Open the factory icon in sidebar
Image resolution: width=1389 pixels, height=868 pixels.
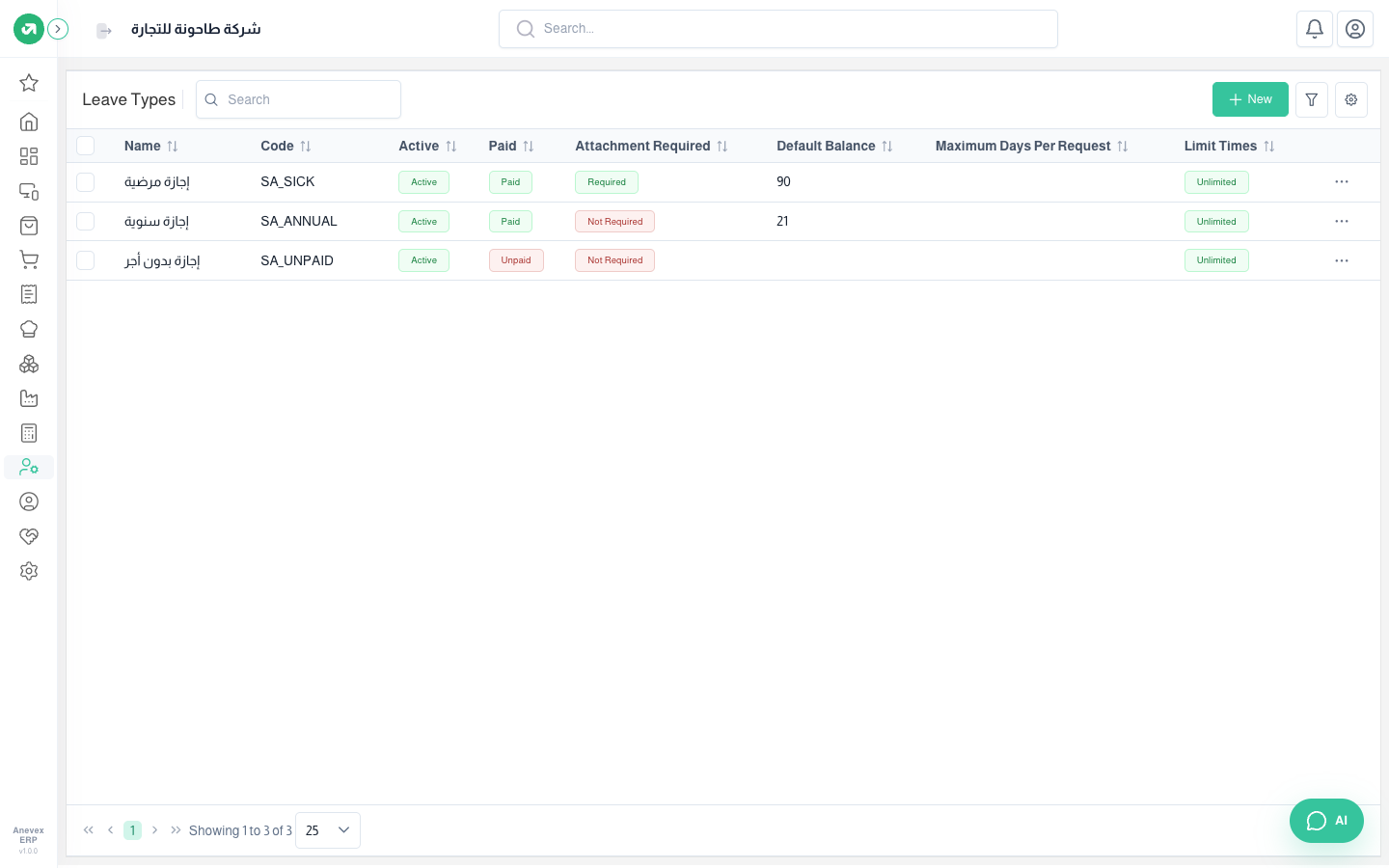[29, 398]
